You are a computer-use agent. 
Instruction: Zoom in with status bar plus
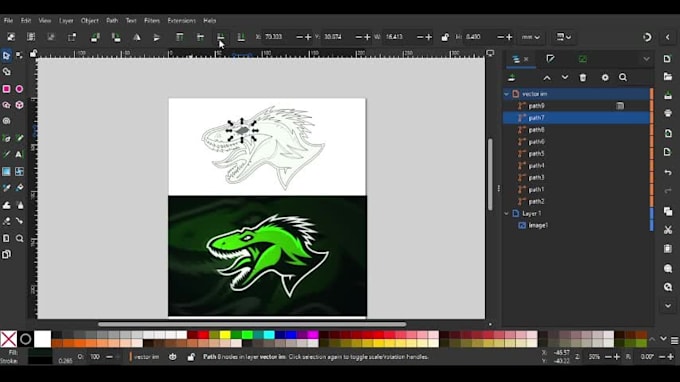pyautogui.click(x=617, y=357)
